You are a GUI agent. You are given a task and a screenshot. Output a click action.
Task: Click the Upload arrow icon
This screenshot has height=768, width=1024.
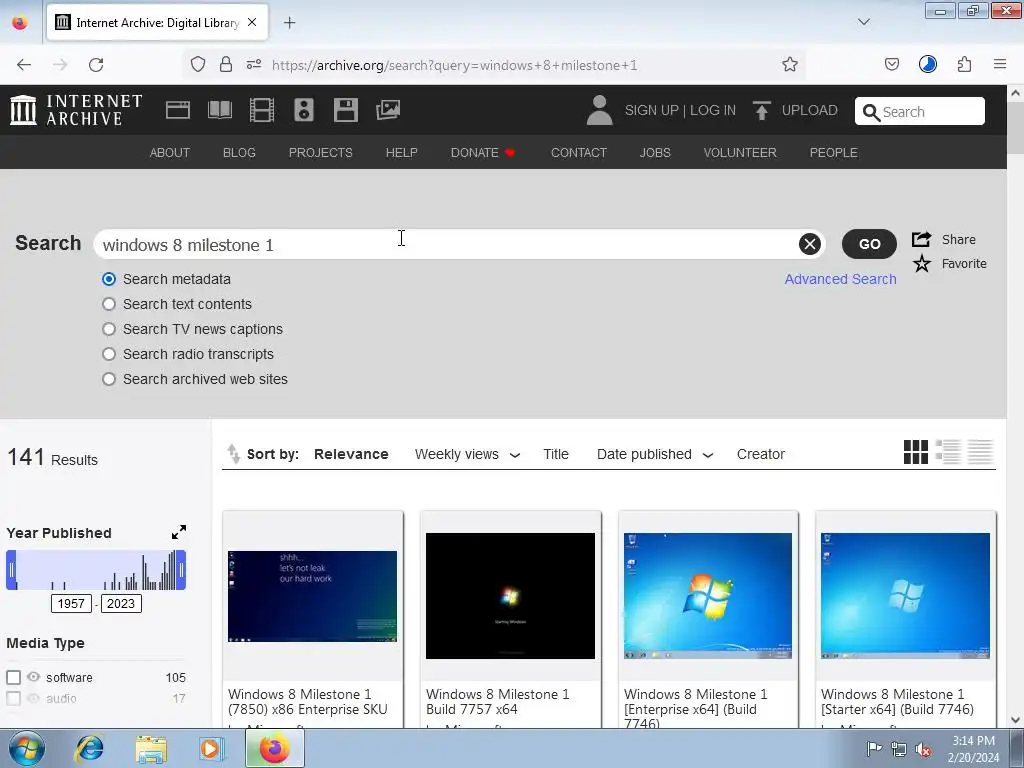click(761, 110)
